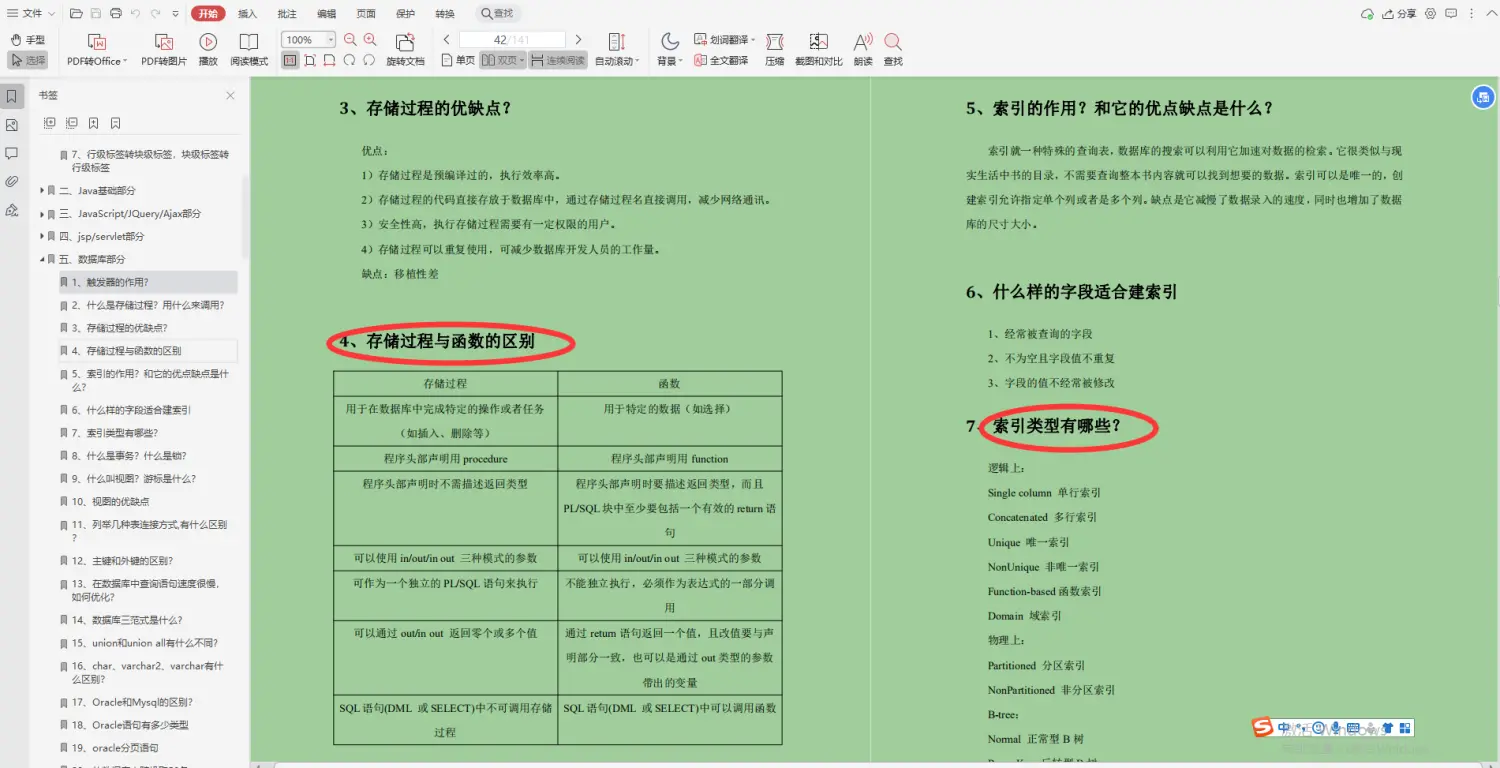The height and width of the screenshot is (768, 1500).
Task: Open the comments sidebar panel icon
Action: tap(12, 153)
